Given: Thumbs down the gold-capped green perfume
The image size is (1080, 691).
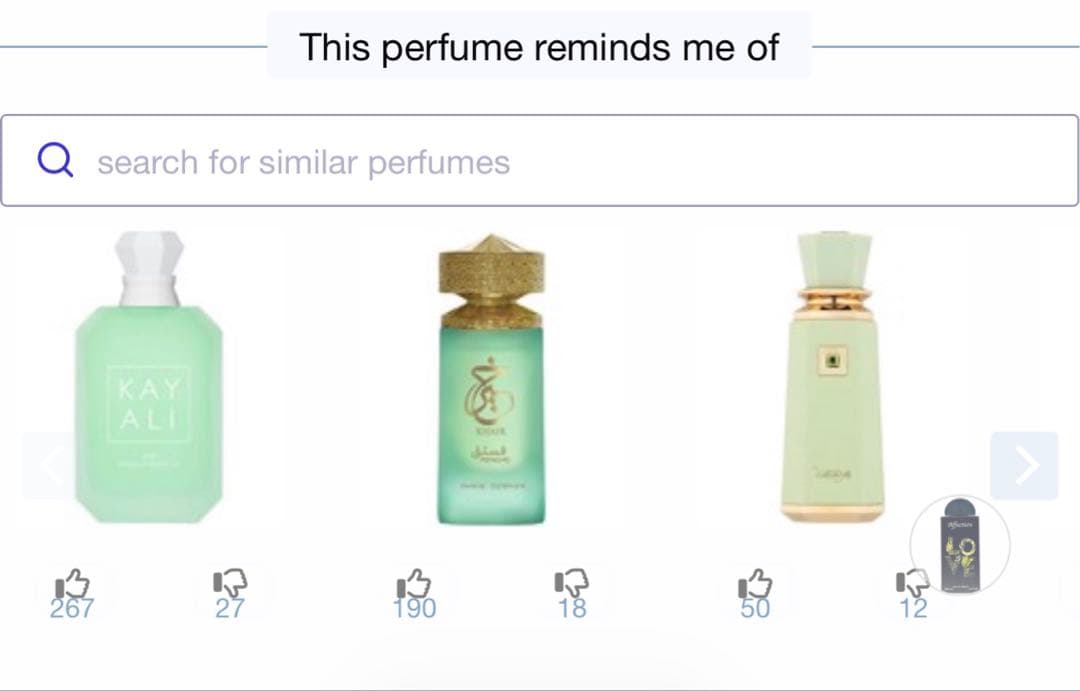Looking at the screenshot, I should pyautogui.click(x=572, y=584).
